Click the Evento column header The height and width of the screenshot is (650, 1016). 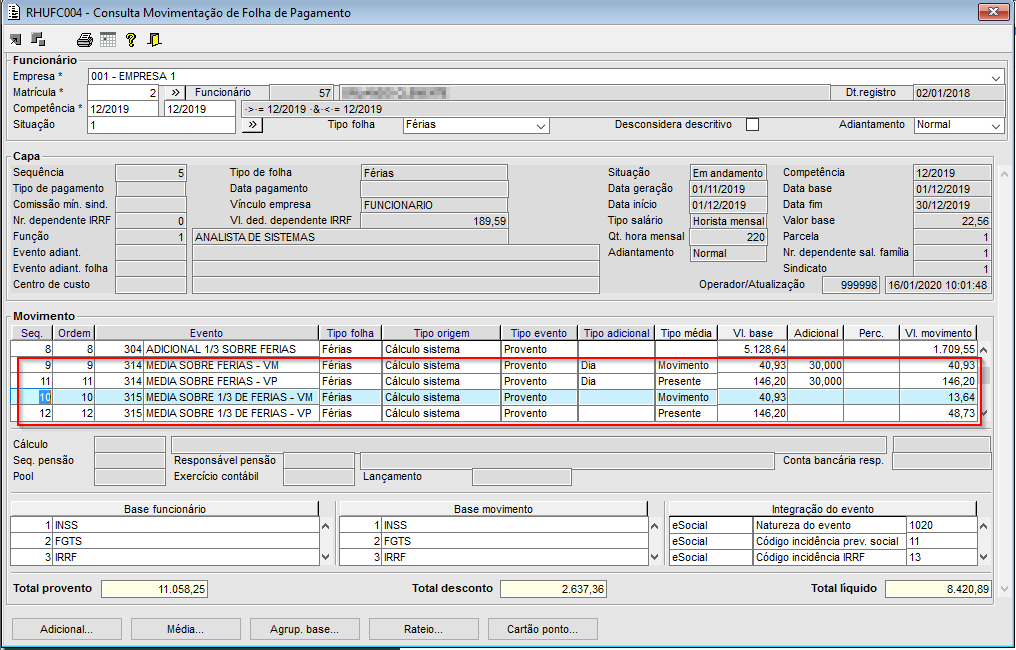point(206,333)
